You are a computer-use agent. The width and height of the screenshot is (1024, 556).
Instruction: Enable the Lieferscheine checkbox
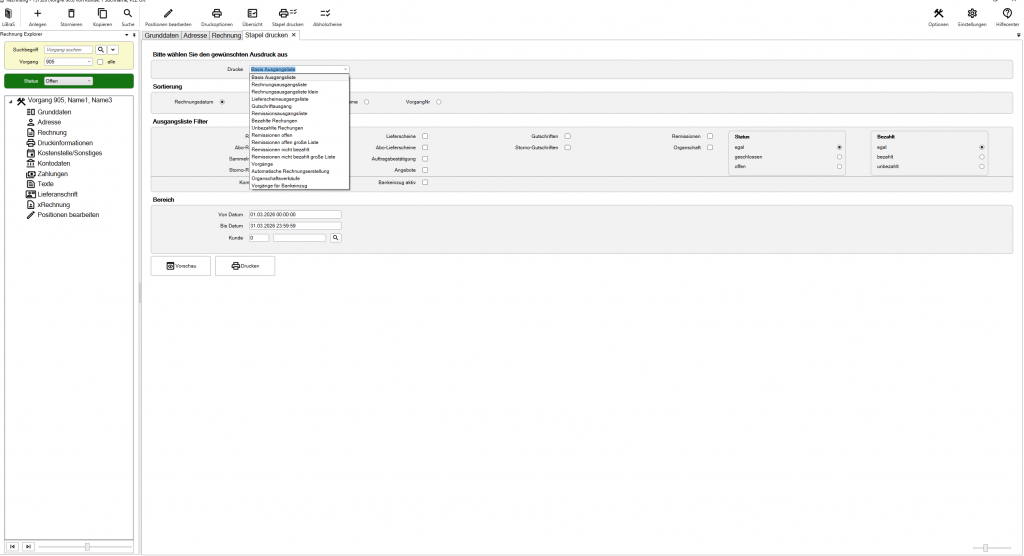point(425,135)
